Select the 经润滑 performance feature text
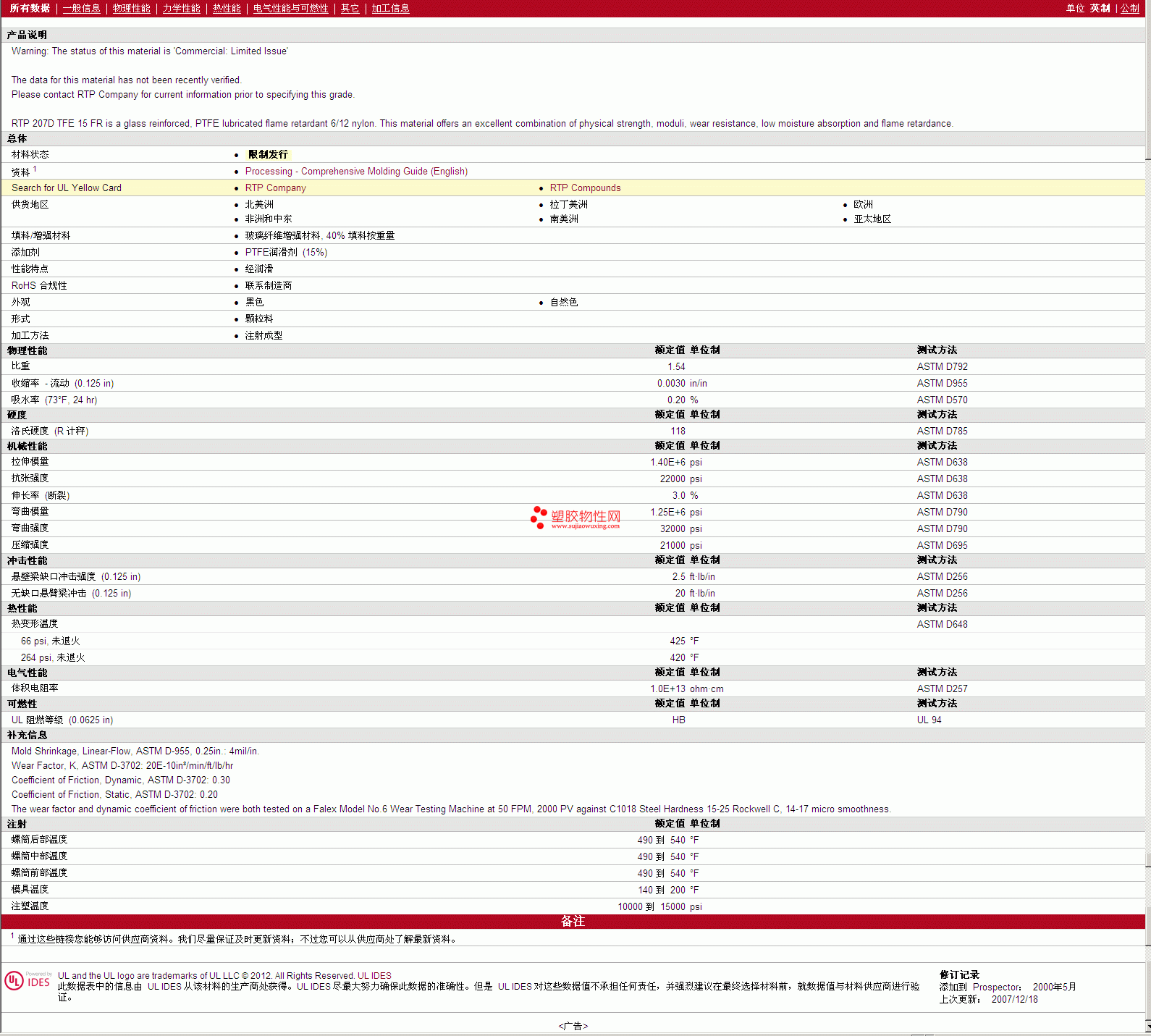 [x=259, y=269]
